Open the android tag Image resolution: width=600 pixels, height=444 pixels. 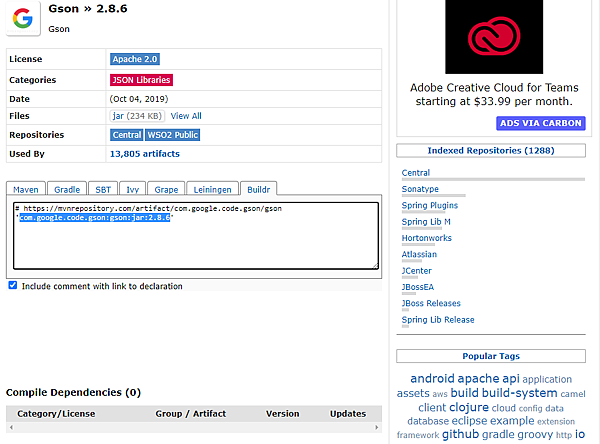coord(432,379)
